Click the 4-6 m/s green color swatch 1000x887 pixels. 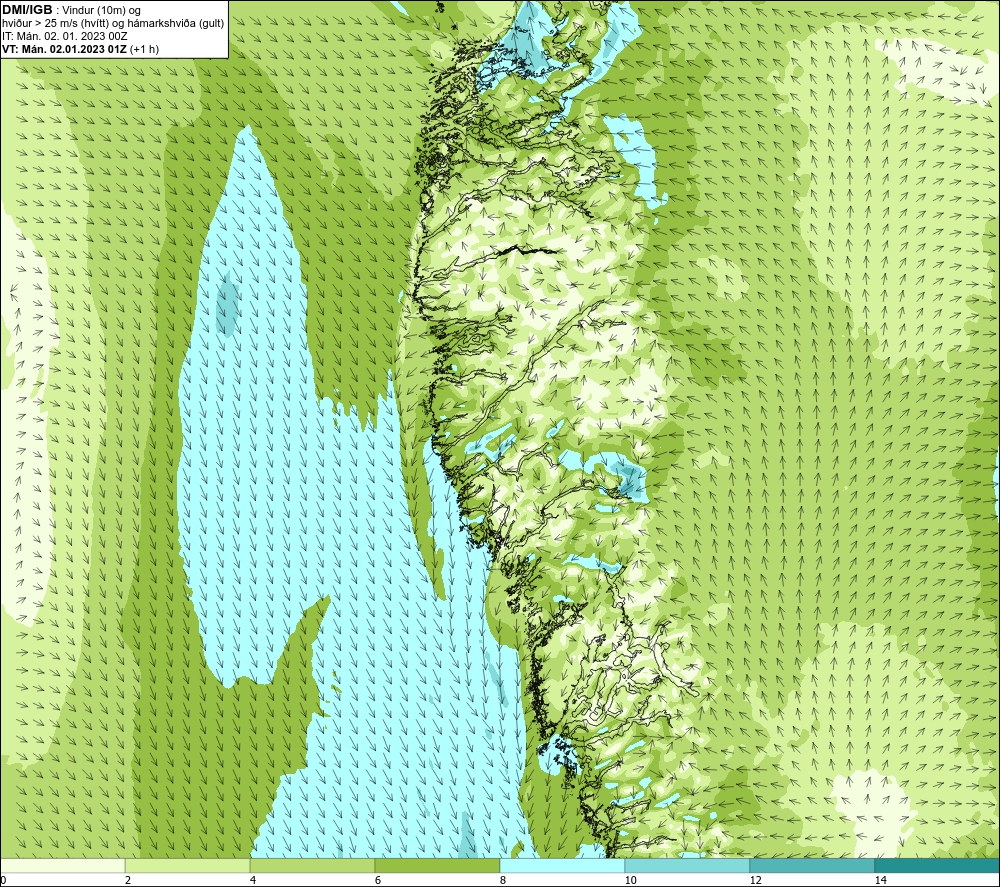(312, 865)
